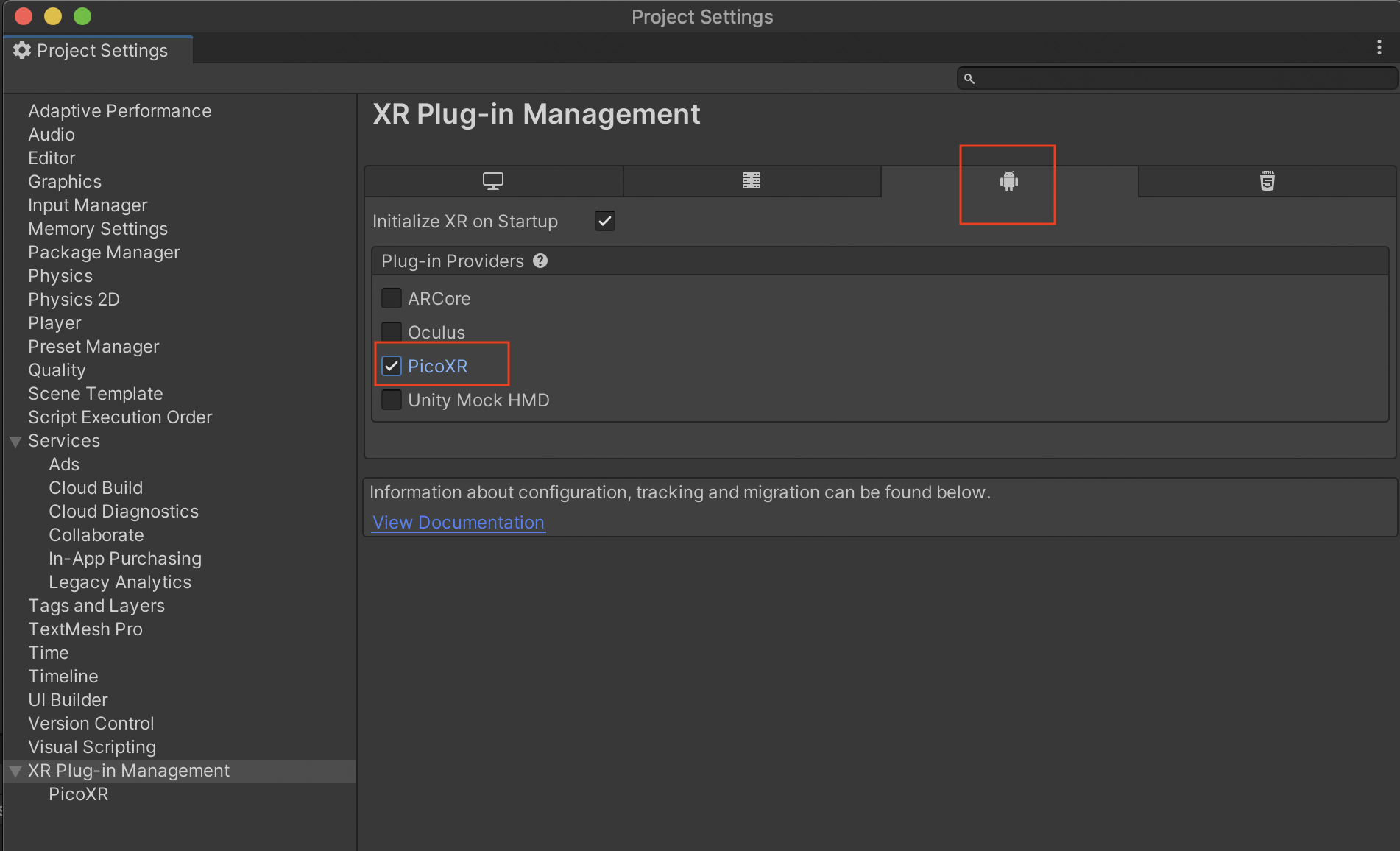Open Memory Settings category
1400x851 pixels.
click(98, 229)
